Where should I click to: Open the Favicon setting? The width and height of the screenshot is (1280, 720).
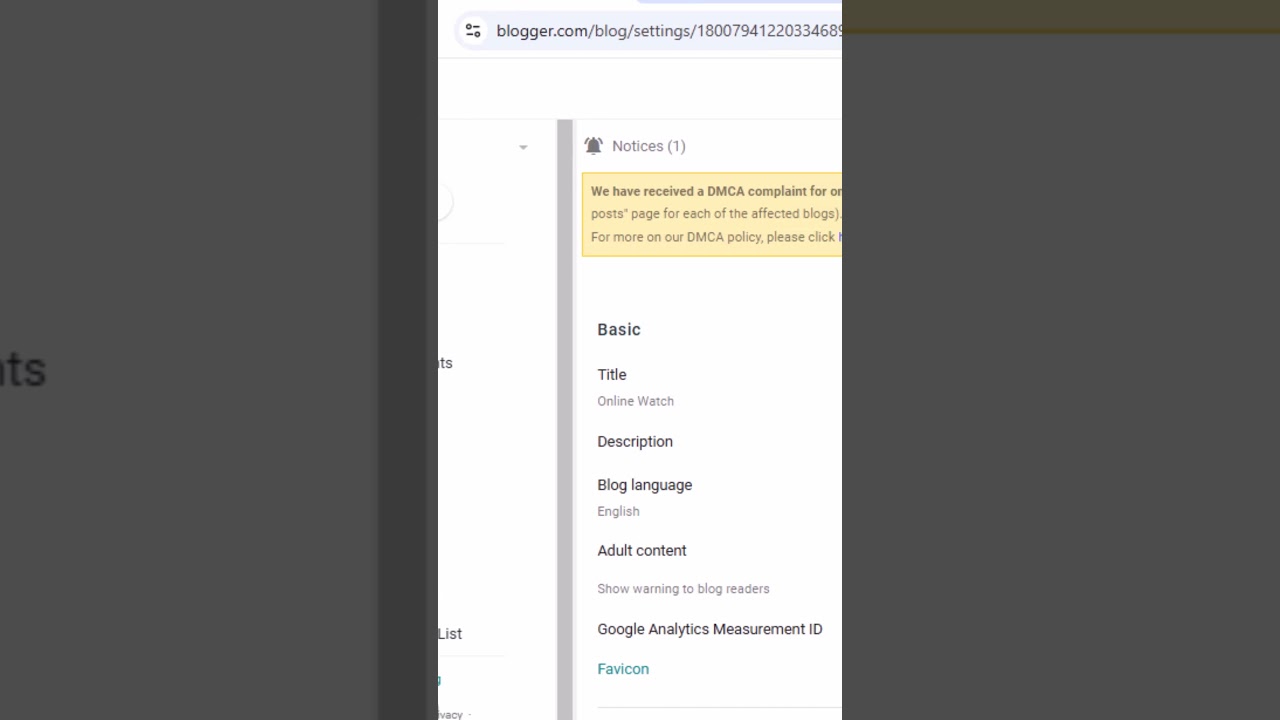(x=623, y=668)
